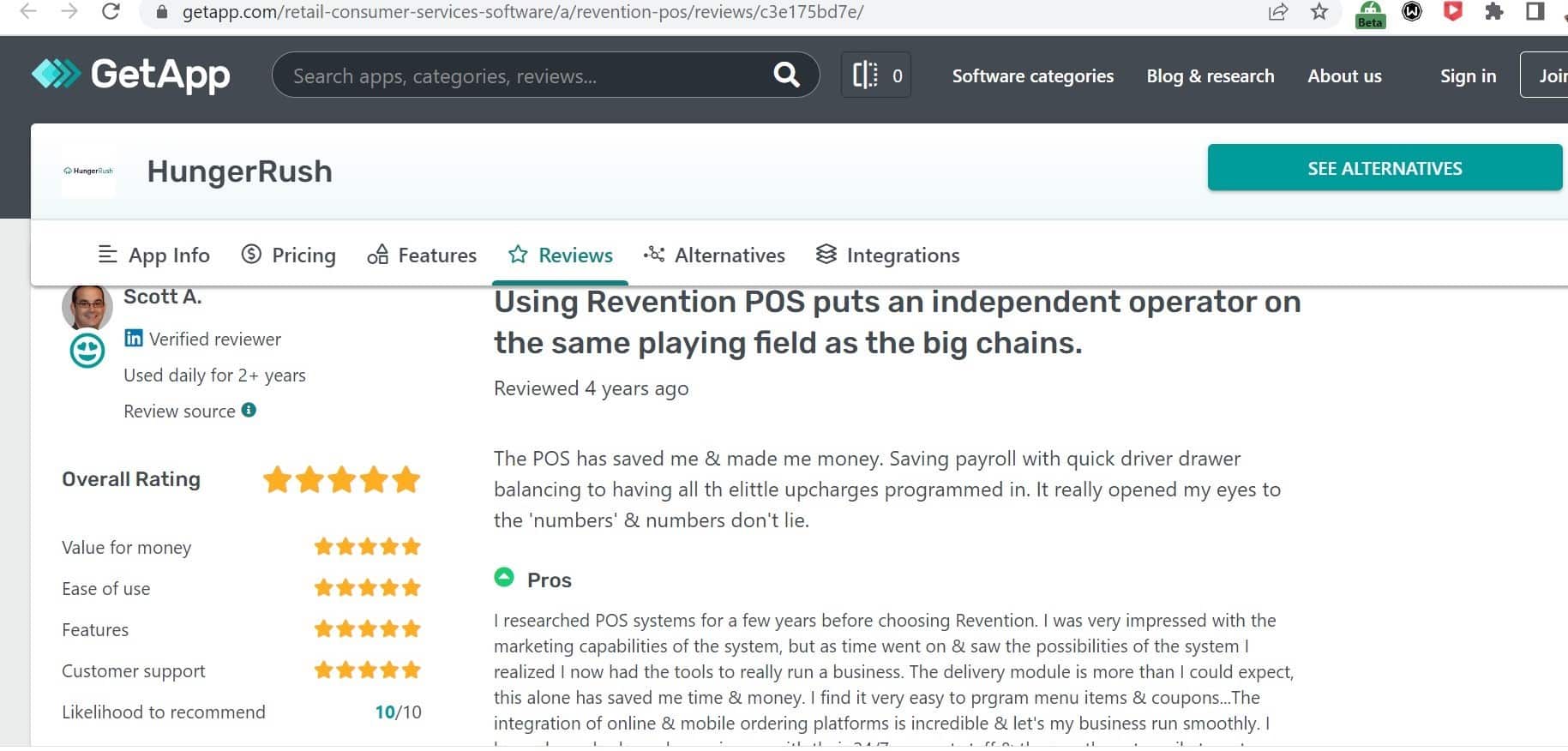Click Sign in
This screenshot has height=751, width=1568.
pos(1468,75)
